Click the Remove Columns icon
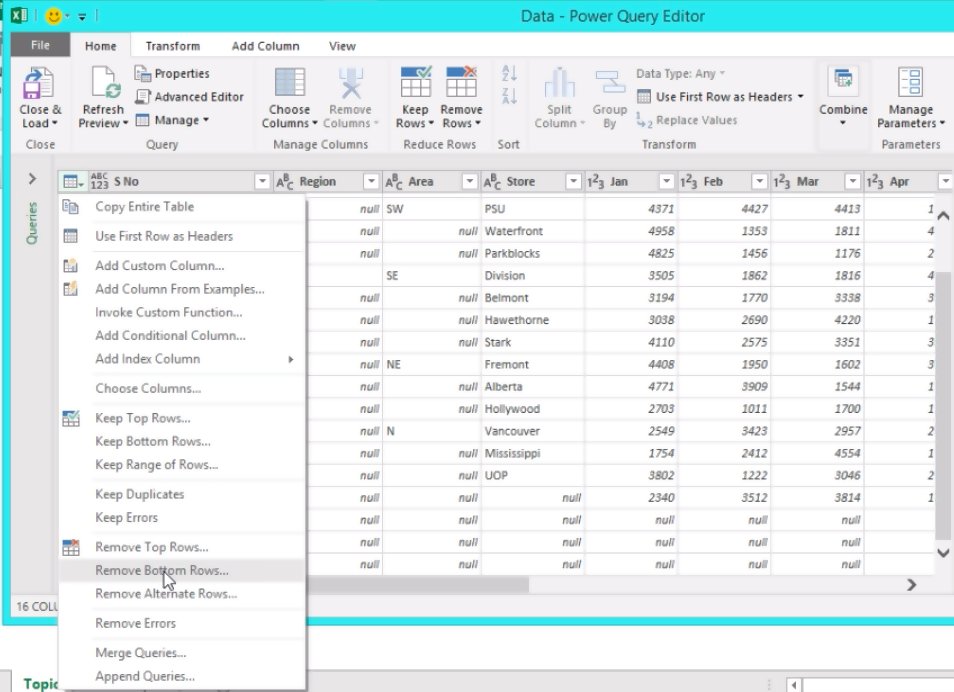Screen dimensions: 954x692 (350, 83)
